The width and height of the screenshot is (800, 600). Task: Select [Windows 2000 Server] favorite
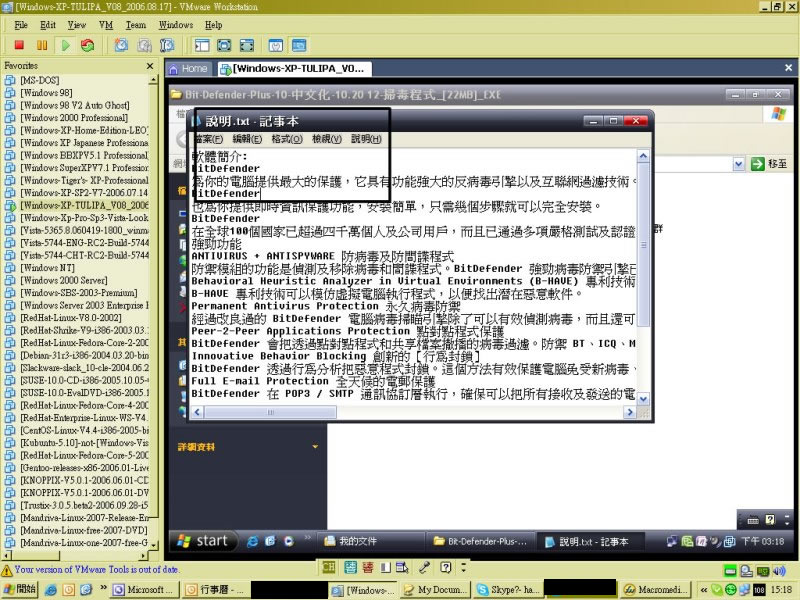[x=64, y=281]
